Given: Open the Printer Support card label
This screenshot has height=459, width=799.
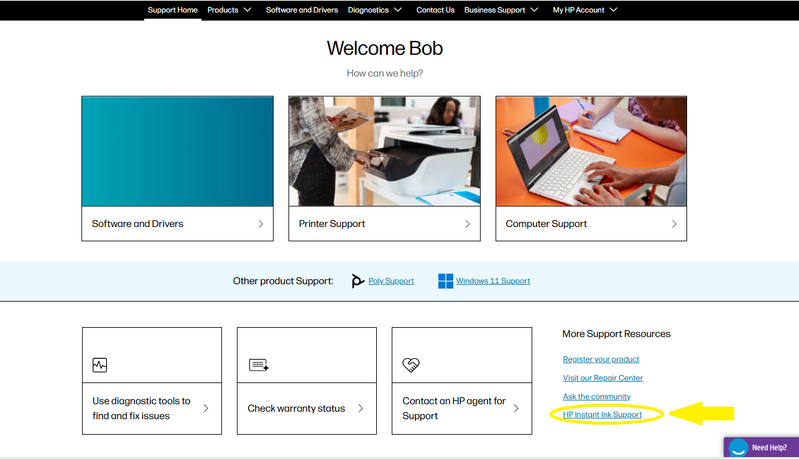Looking at the screenshot, I should point(332,224).
